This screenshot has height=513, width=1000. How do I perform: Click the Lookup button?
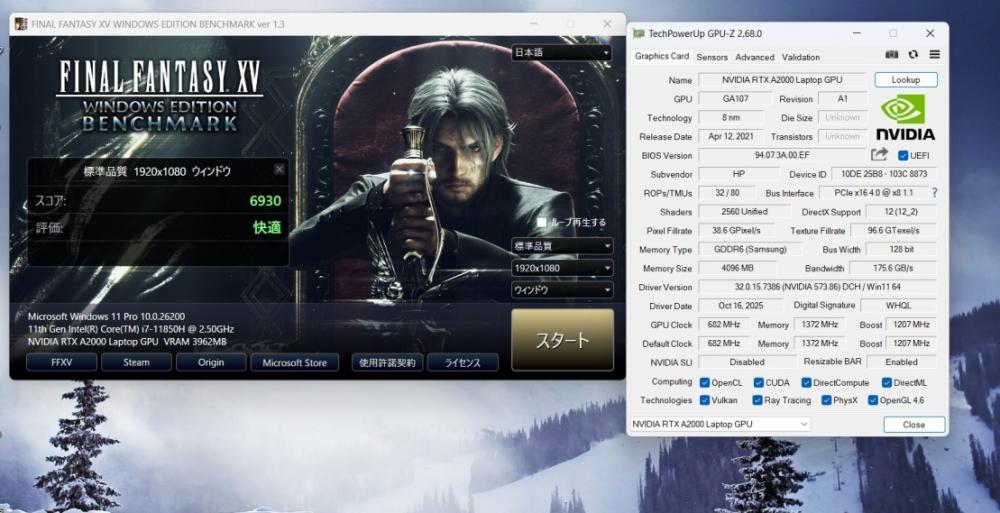905,80
